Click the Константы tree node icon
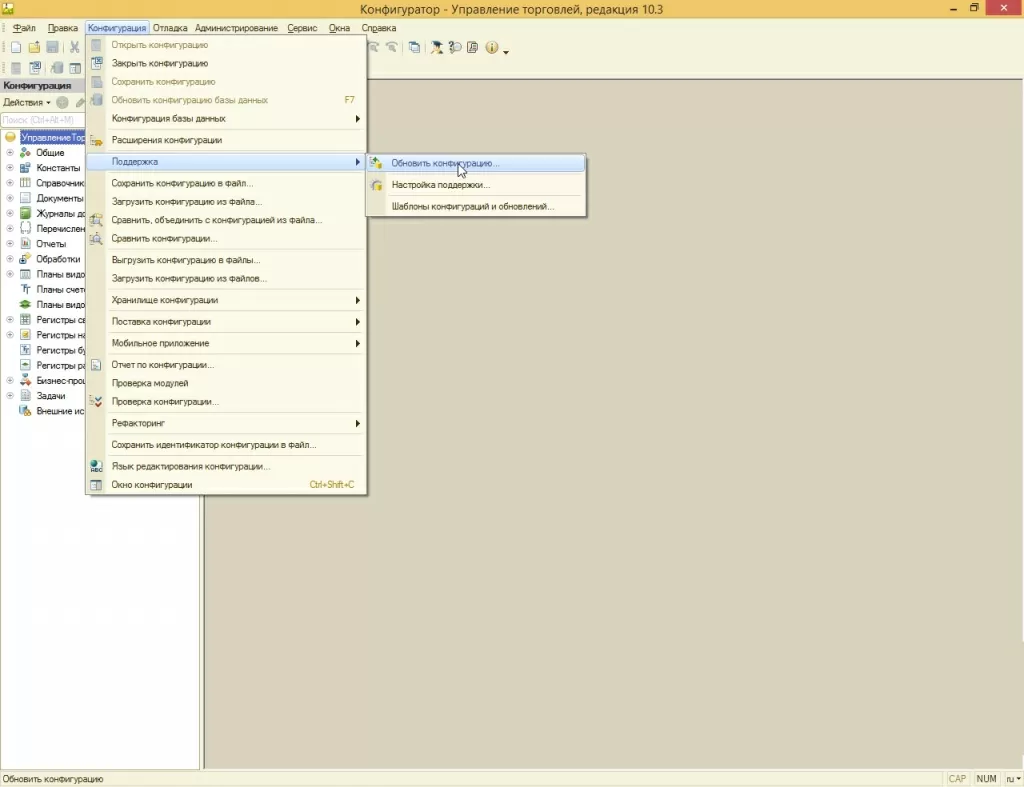 coord(25,168)
